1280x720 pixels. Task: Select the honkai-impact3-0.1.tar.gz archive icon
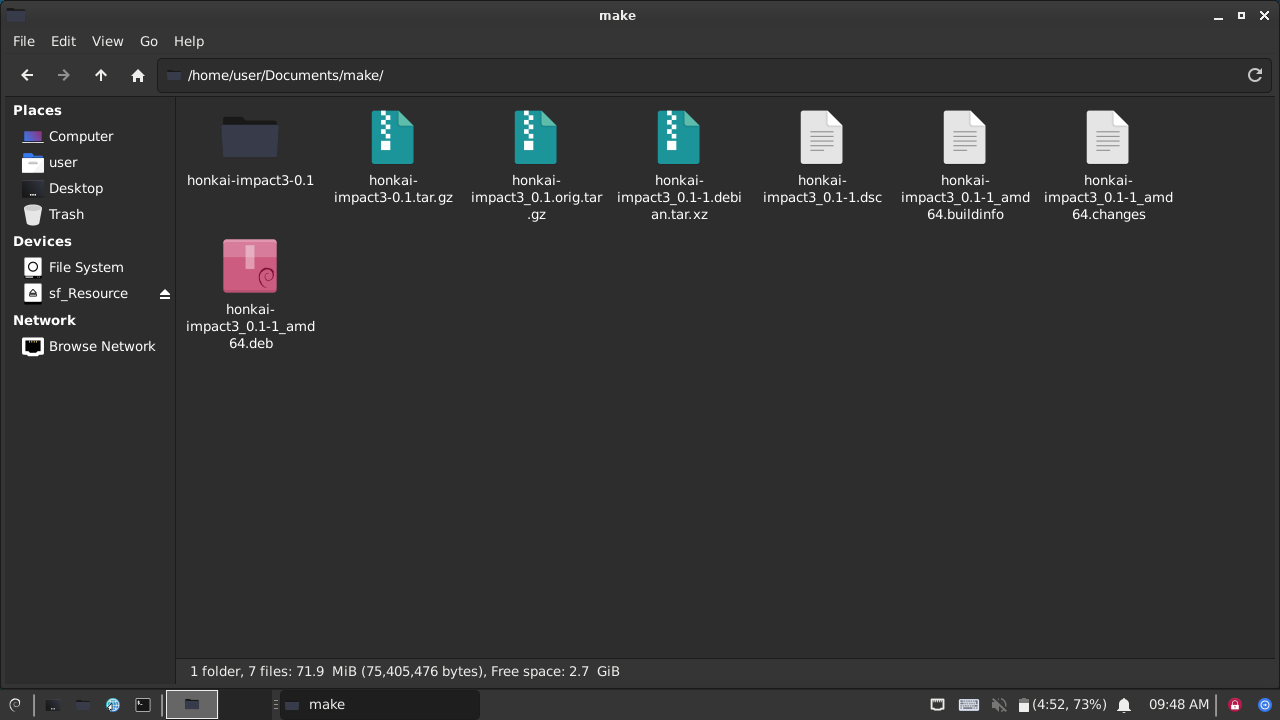point(392,138)
